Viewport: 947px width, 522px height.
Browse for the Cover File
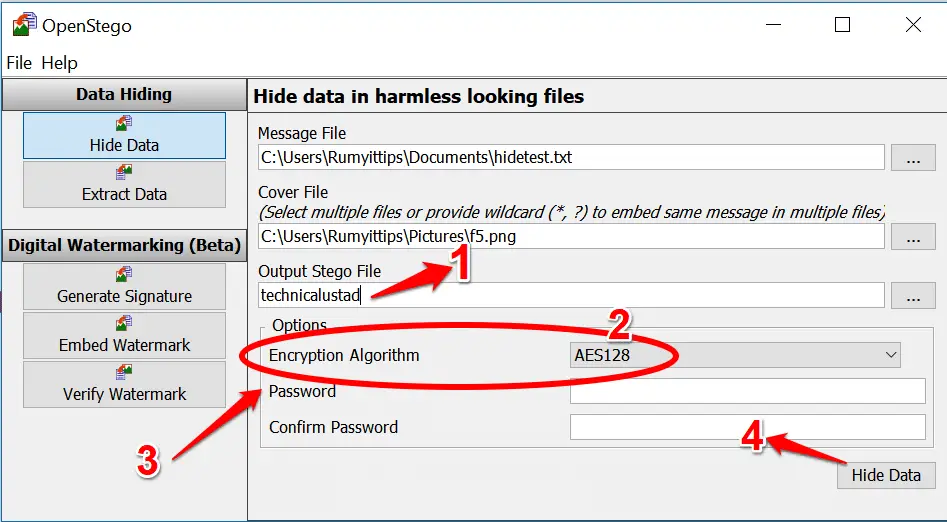tap(913, 236)
